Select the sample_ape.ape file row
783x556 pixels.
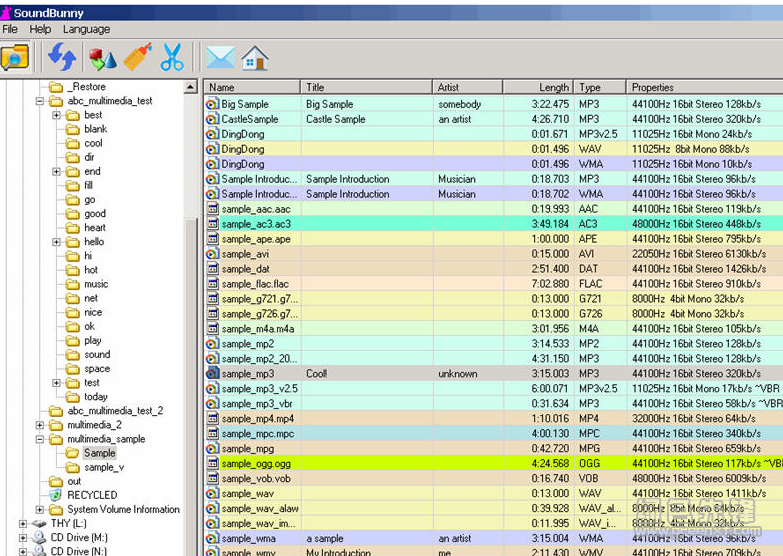493,239
